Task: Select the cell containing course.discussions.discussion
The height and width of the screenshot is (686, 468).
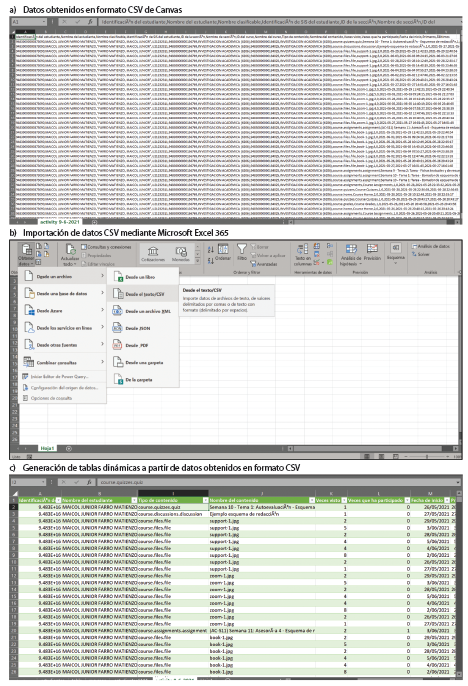Action: pyautogui.click(x=173, y=514)
